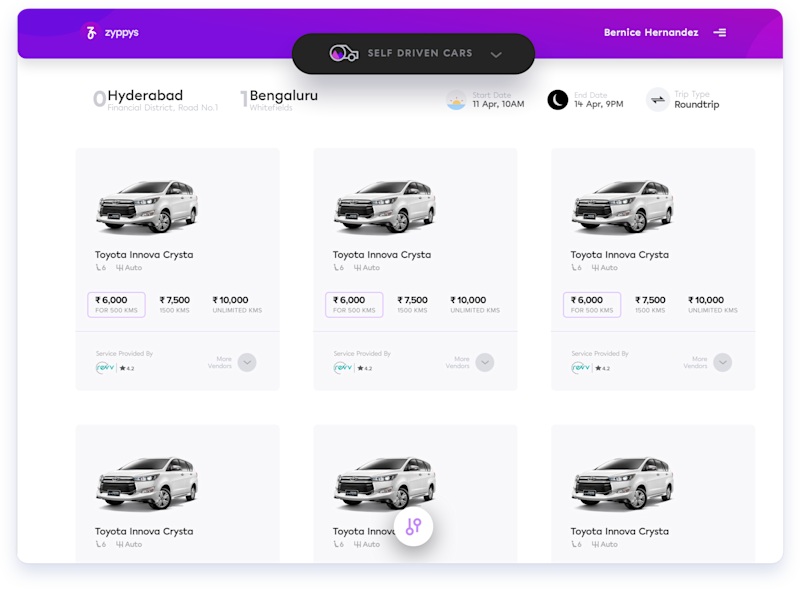Select the ₹6,000 plan on the top-right card
The image size is (800, 589).
click(592, 305)
